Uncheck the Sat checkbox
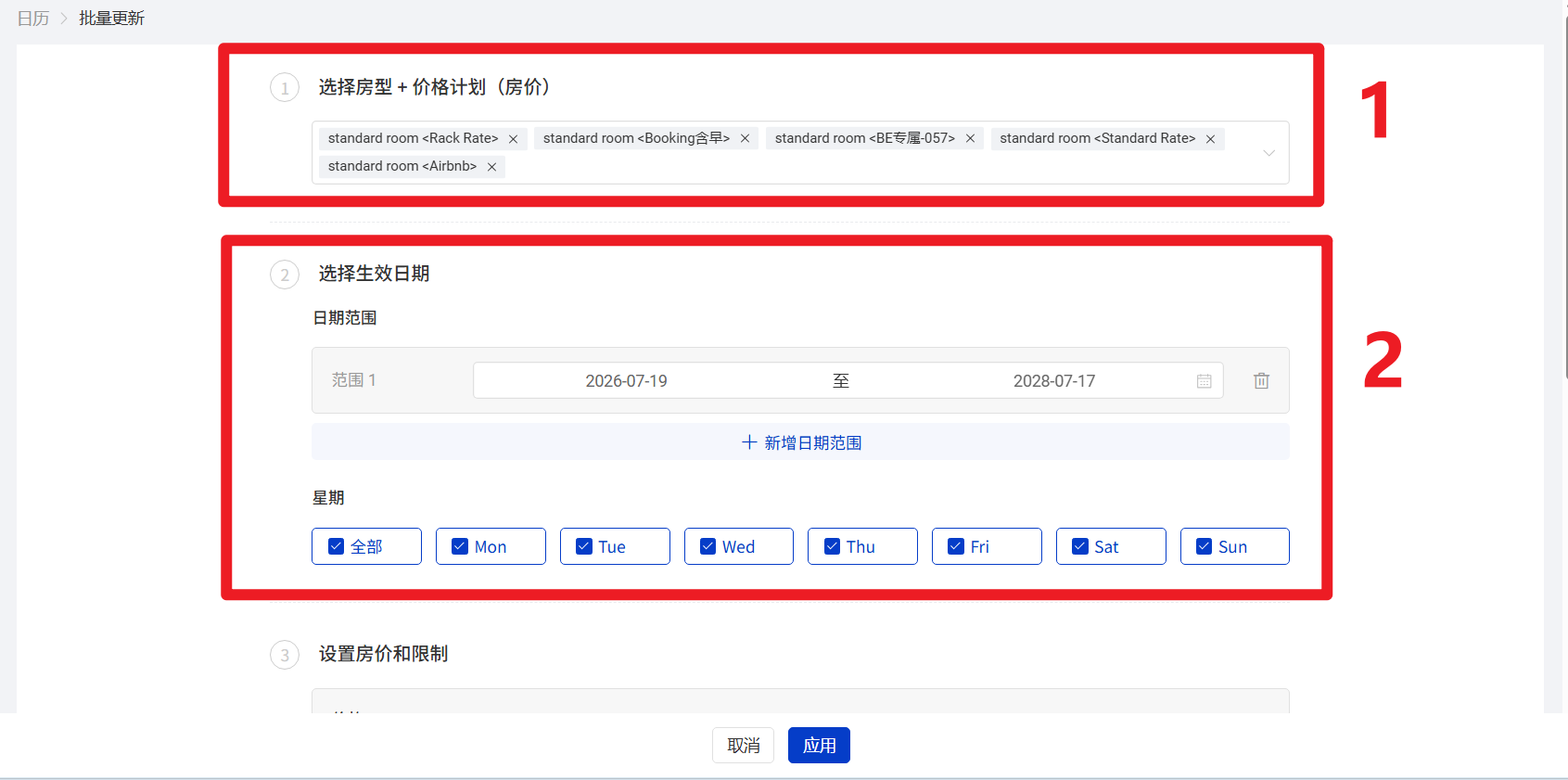1568x780 pixels. 1080,546
